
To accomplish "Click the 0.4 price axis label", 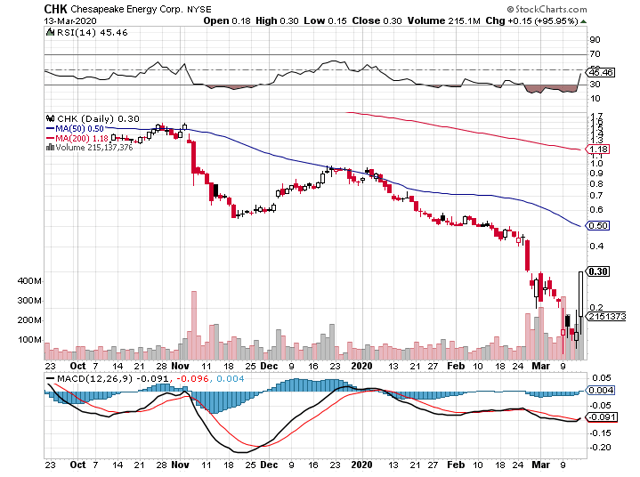I will (x=596, y=246).
